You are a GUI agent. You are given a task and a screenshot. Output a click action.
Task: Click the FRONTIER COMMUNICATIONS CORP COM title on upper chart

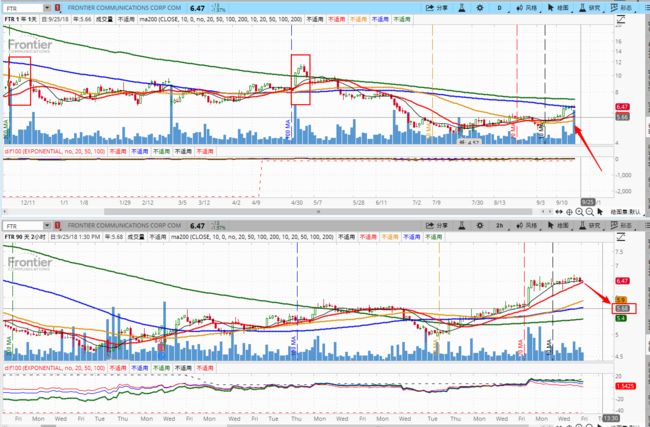pos(124,8)
